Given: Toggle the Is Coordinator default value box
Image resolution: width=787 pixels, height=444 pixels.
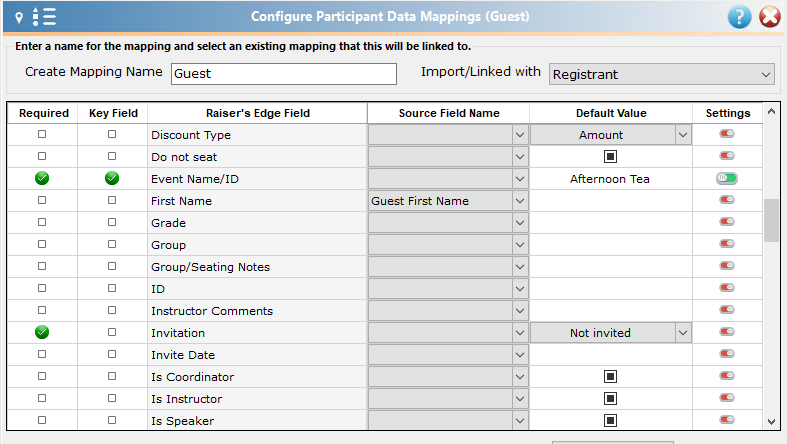Looking at the screenshot, I should click(610, 376).
